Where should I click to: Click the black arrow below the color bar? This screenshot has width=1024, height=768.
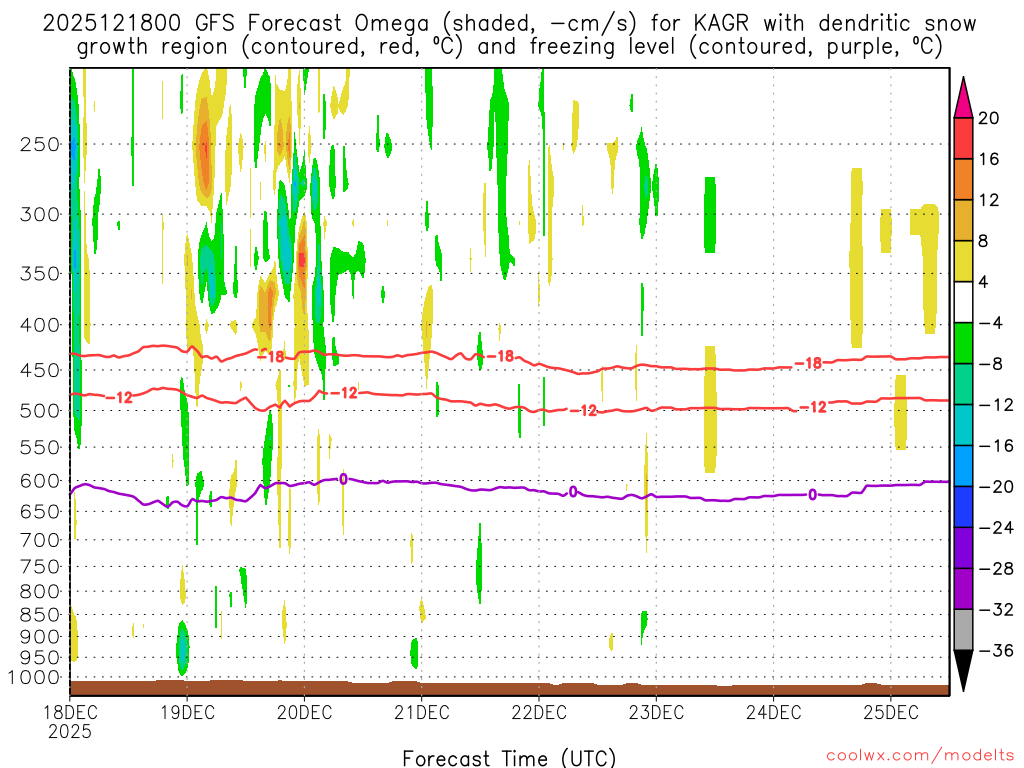click(963, 671)
